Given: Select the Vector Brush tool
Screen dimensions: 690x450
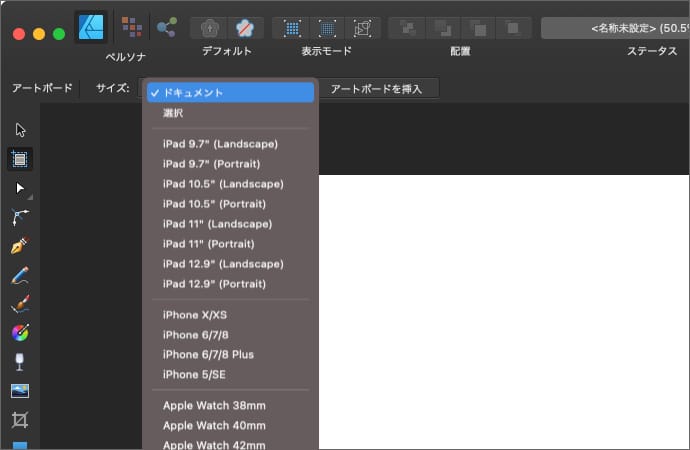Looking at the screenshot, I should [20, 303].
